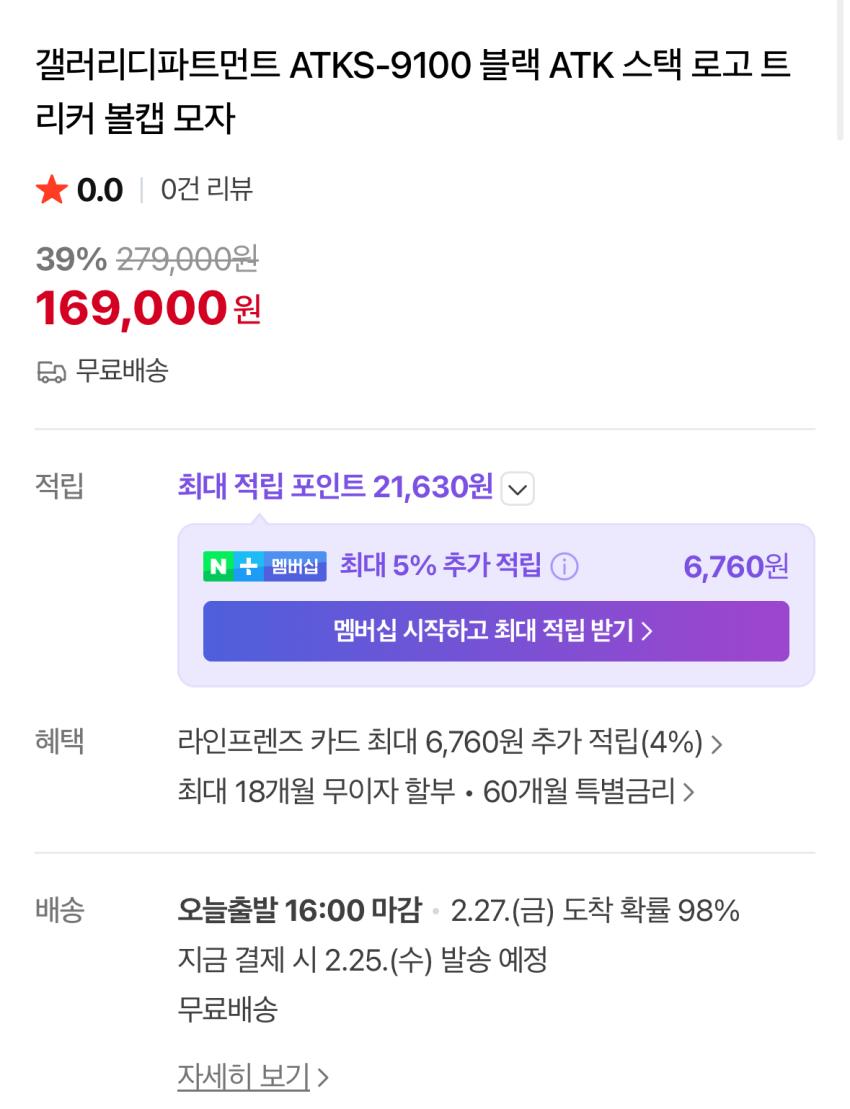850x1109 pixels.
Task: Click the red star rating icon
Action: click(x=51, y=189)
